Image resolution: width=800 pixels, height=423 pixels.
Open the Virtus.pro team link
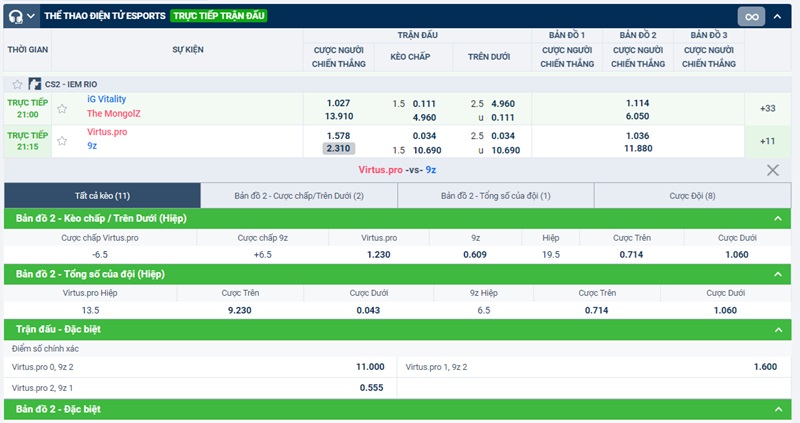pos(107,132)
